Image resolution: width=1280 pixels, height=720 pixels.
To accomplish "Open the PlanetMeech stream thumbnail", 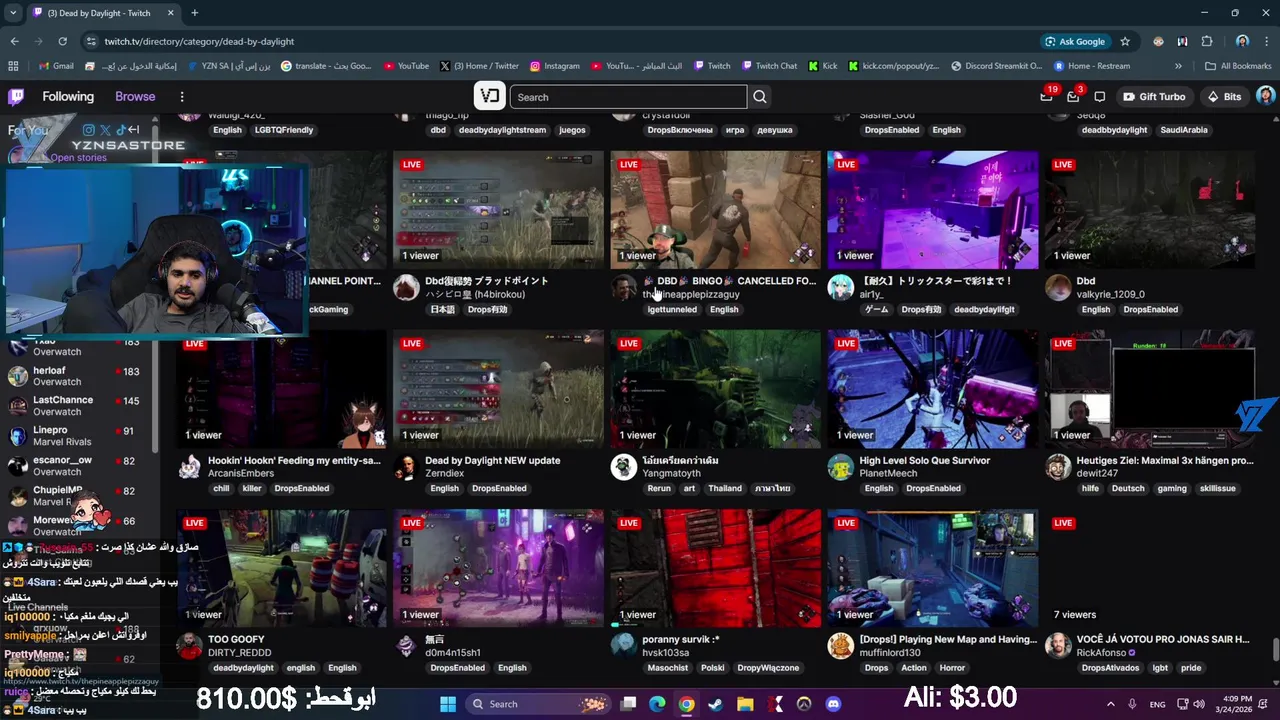I will pyautogui.click(x=933, y=389).
